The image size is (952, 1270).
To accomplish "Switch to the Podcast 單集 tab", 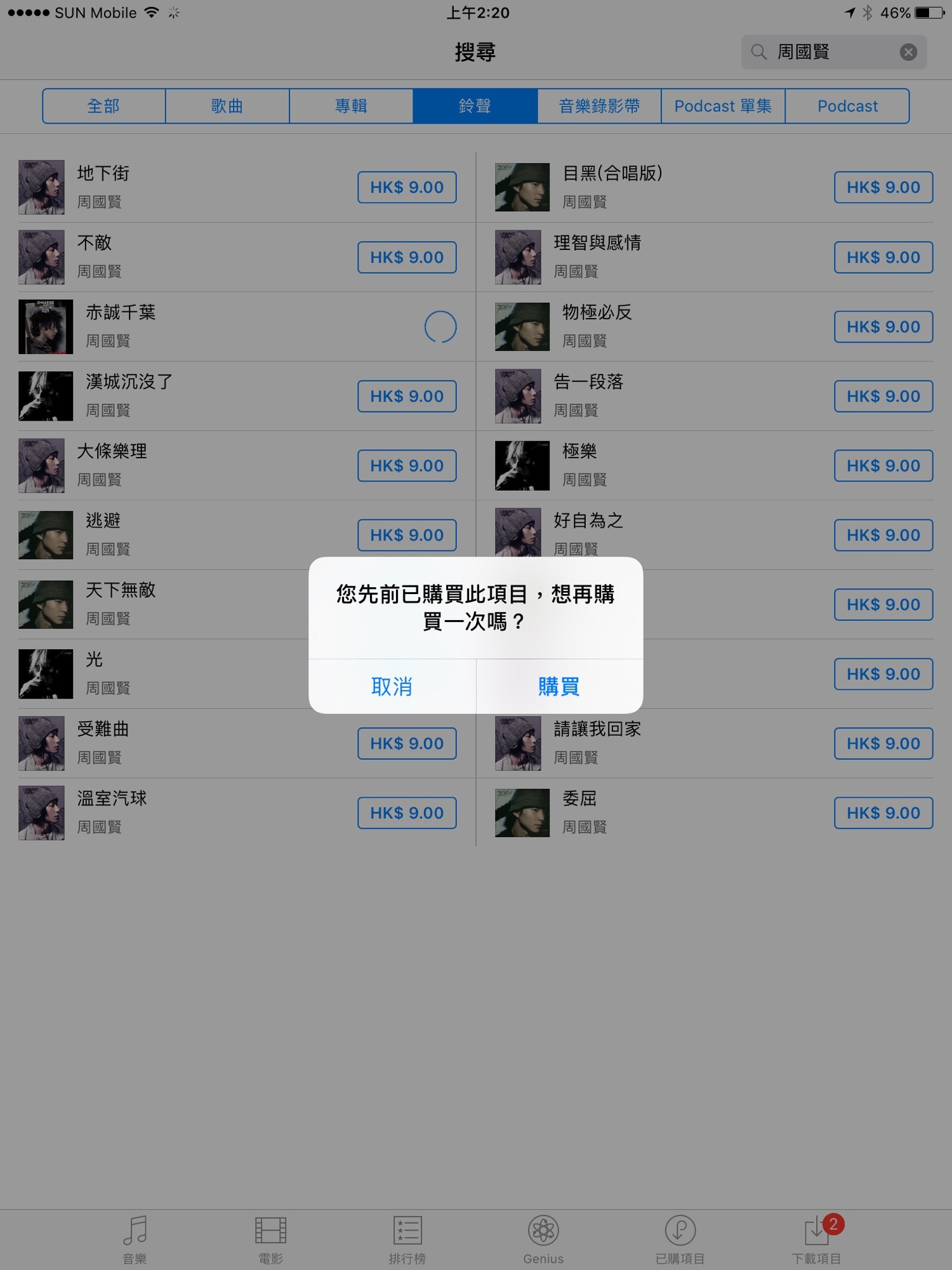I will coord(723,106).
